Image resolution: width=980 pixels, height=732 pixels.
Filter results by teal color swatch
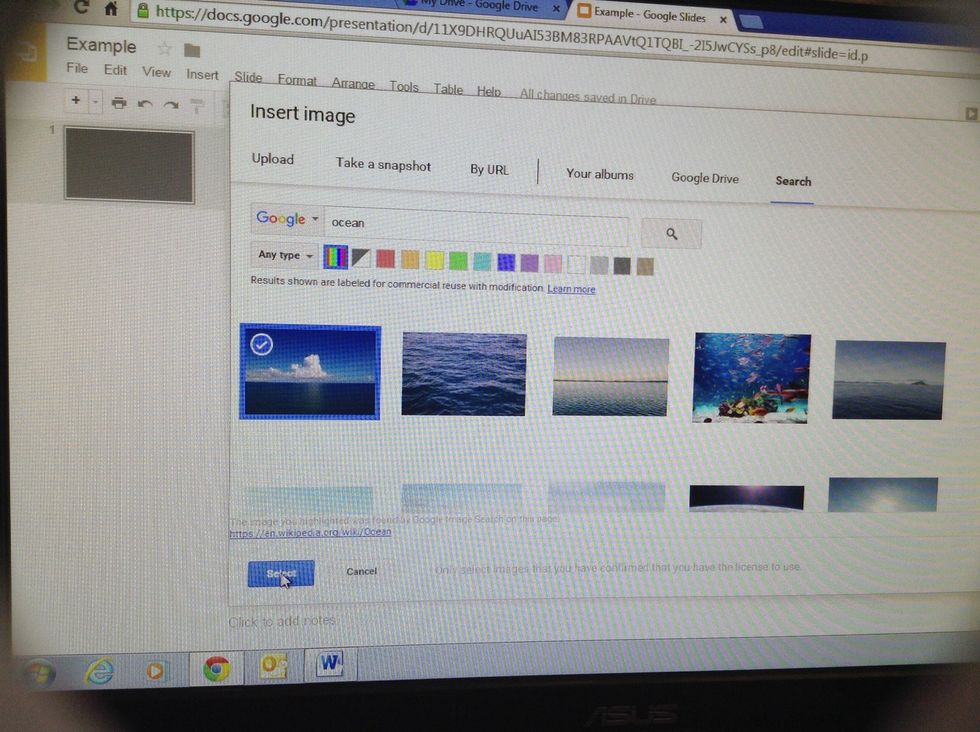[x=482, y=261]
